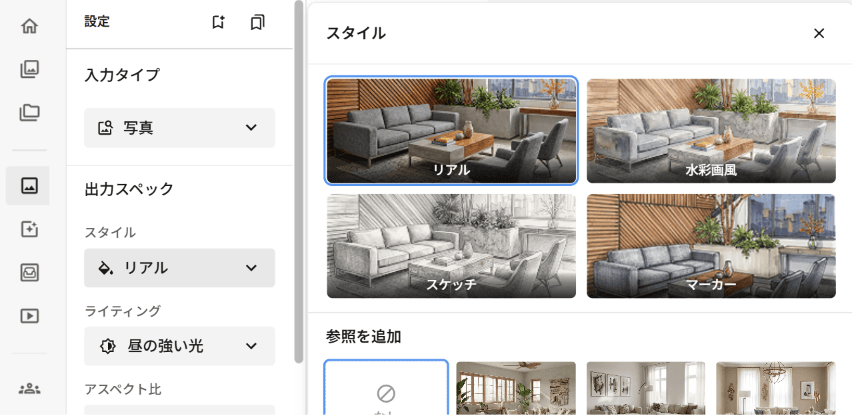Select the スケッチ style thumbnail

[x=451, y=246]
